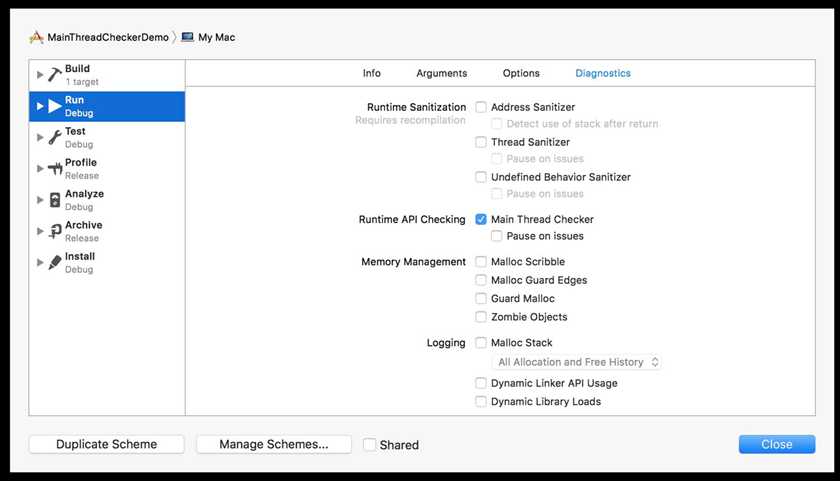
Task: Enable the Malloc Guard Edges checkbox
Action: tap(481, 280)
